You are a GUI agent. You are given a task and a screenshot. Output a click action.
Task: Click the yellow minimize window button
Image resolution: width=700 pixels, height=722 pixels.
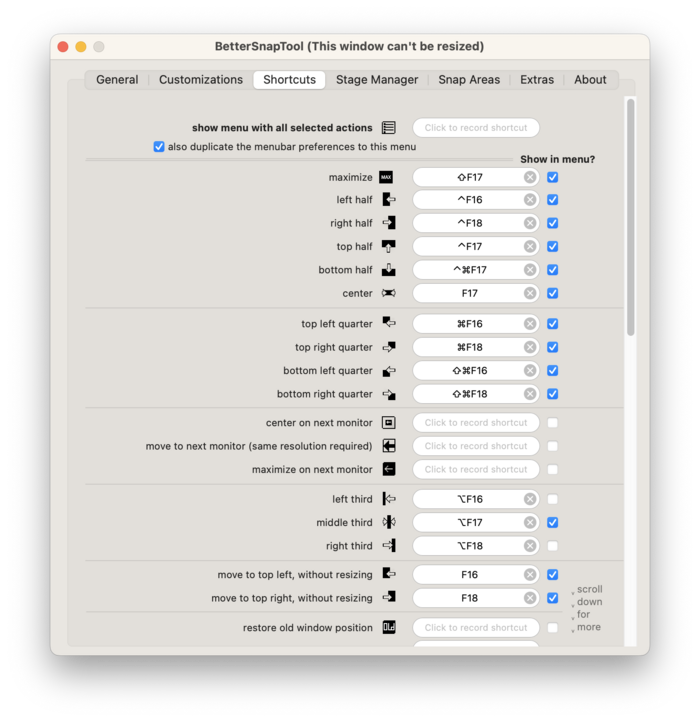(81, 47)
